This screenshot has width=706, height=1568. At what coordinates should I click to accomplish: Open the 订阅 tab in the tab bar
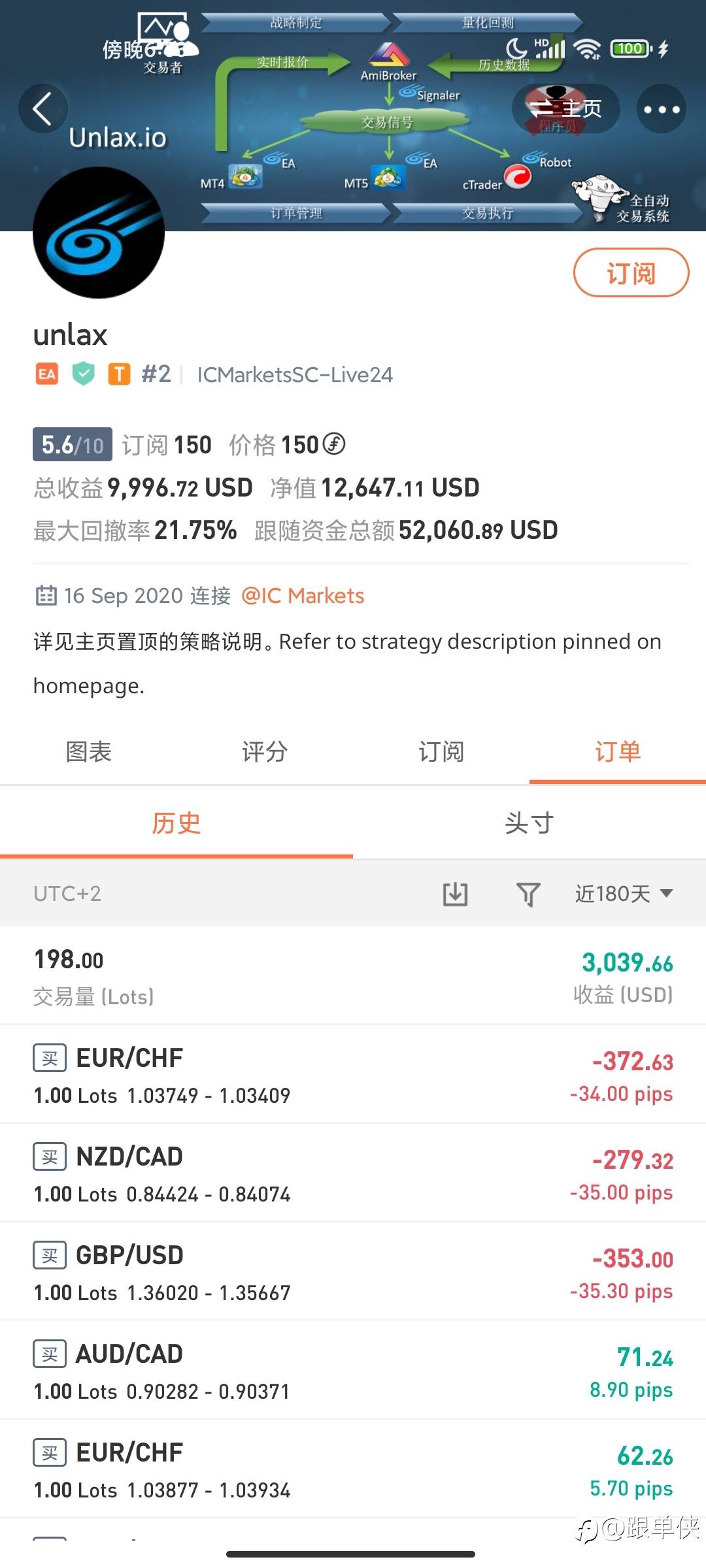(441, 752)
